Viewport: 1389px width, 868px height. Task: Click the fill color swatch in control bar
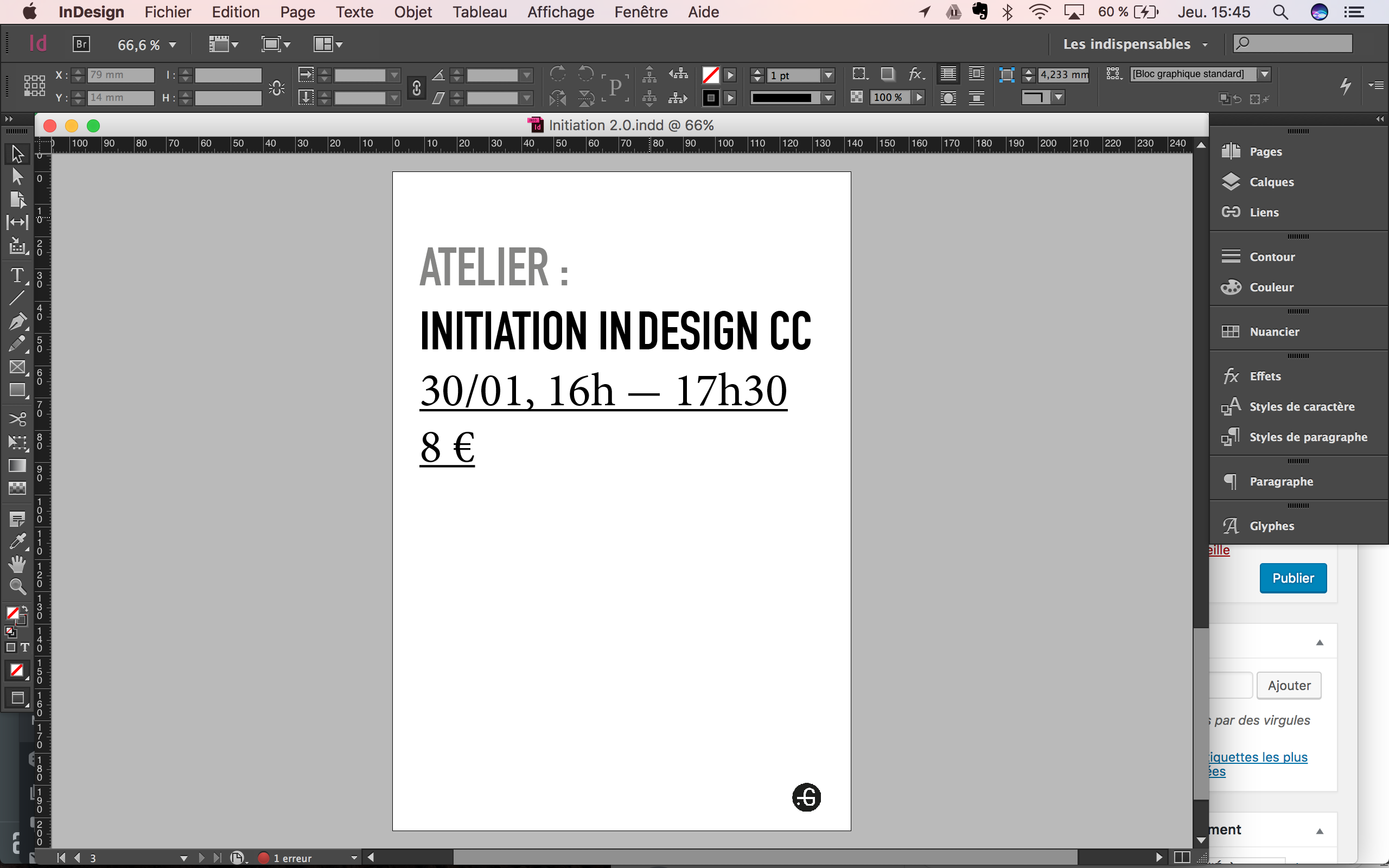pos(711,75)
